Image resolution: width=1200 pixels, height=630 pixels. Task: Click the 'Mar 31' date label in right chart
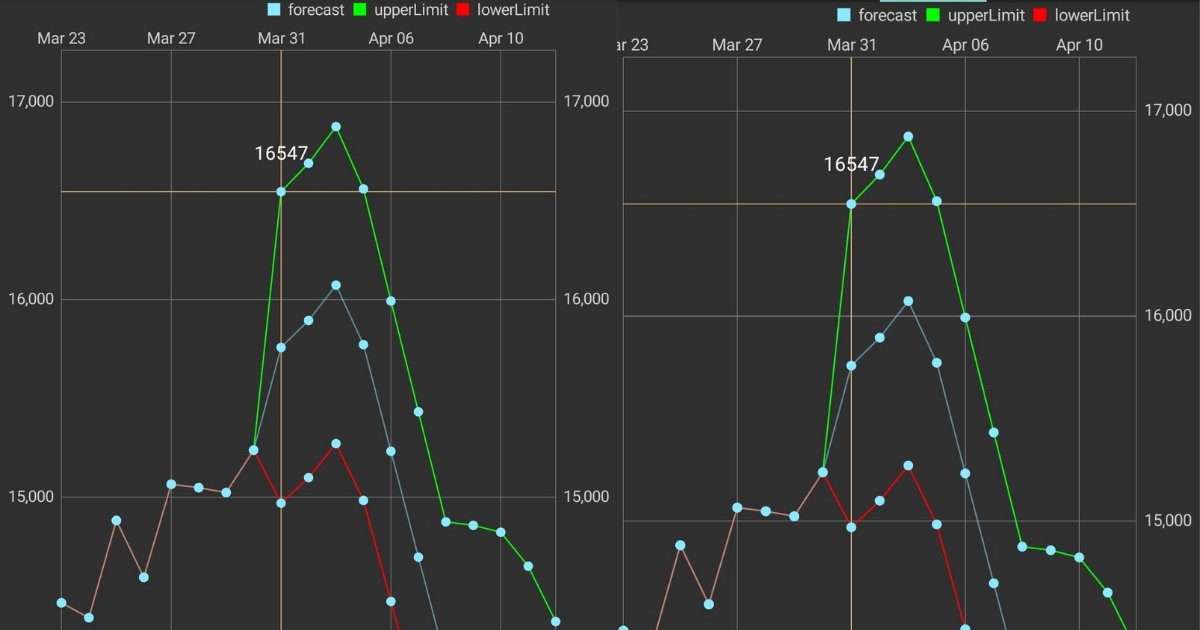pyautogui.click(x=851, y=45)
